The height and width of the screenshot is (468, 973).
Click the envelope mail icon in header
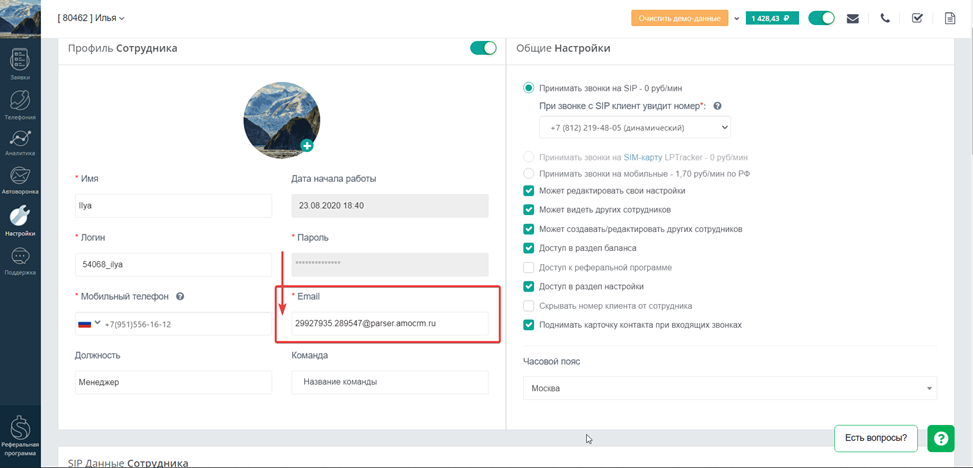coord(853,18)
